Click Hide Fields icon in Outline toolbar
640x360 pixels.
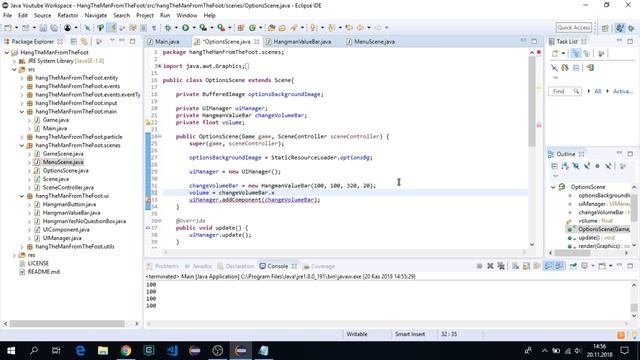pyautogui.click(x=576, y=166)
